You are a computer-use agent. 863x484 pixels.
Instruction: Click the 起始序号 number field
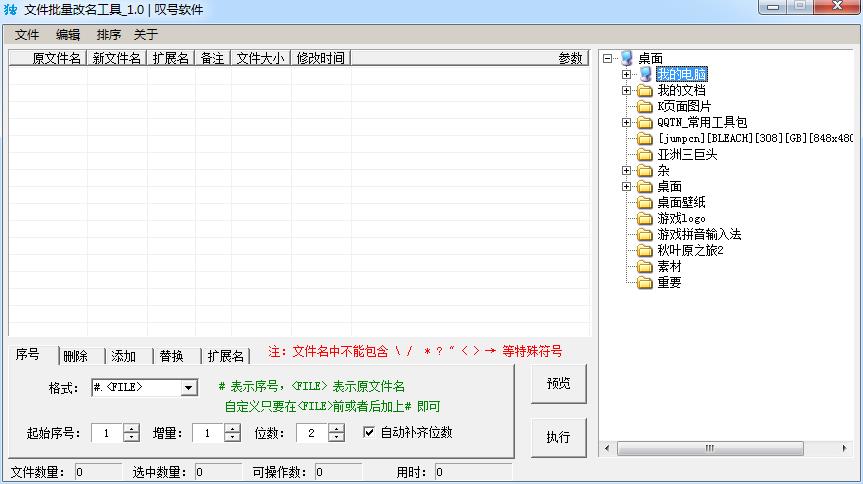tap(106, 433)
